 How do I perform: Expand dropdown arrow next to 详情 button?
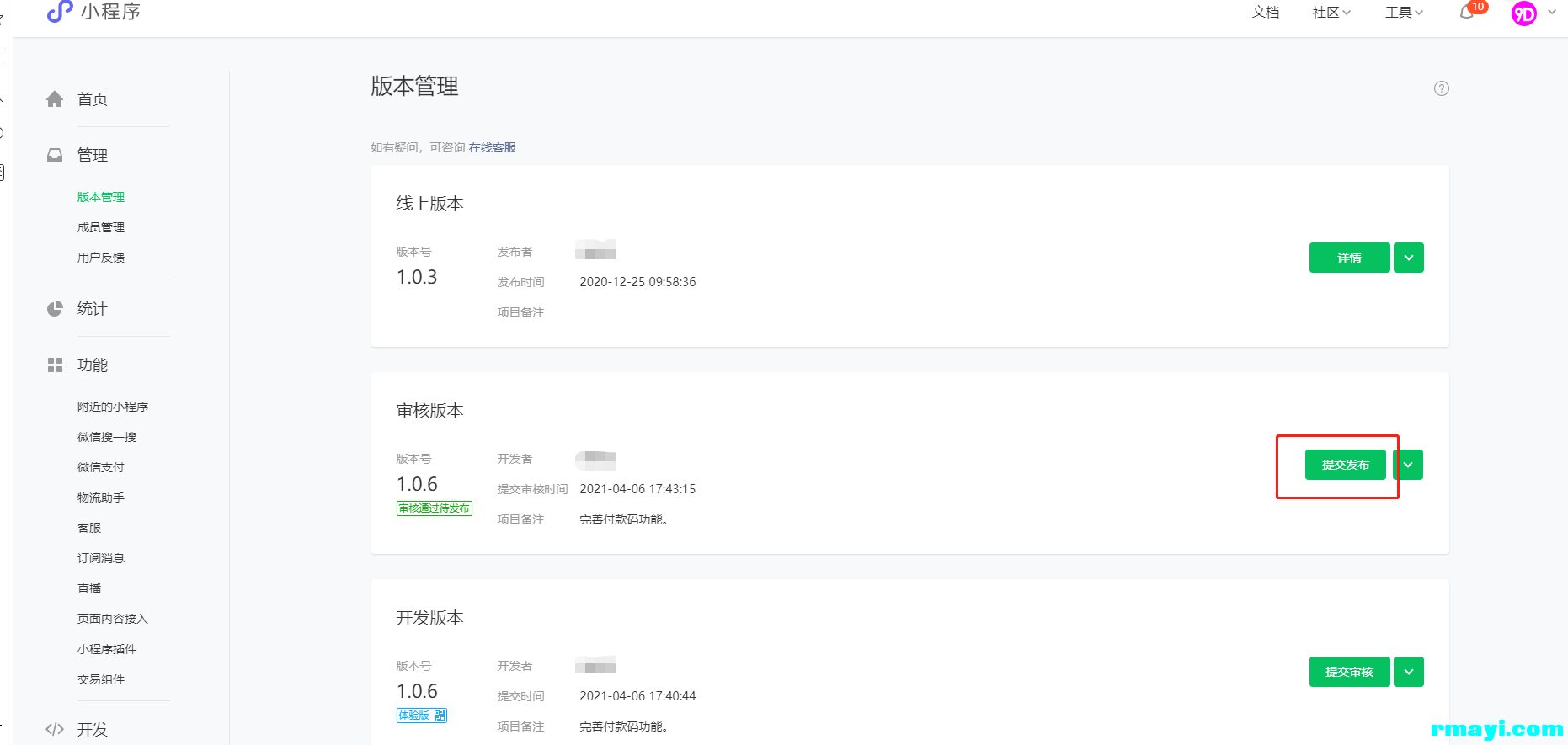1409,258
